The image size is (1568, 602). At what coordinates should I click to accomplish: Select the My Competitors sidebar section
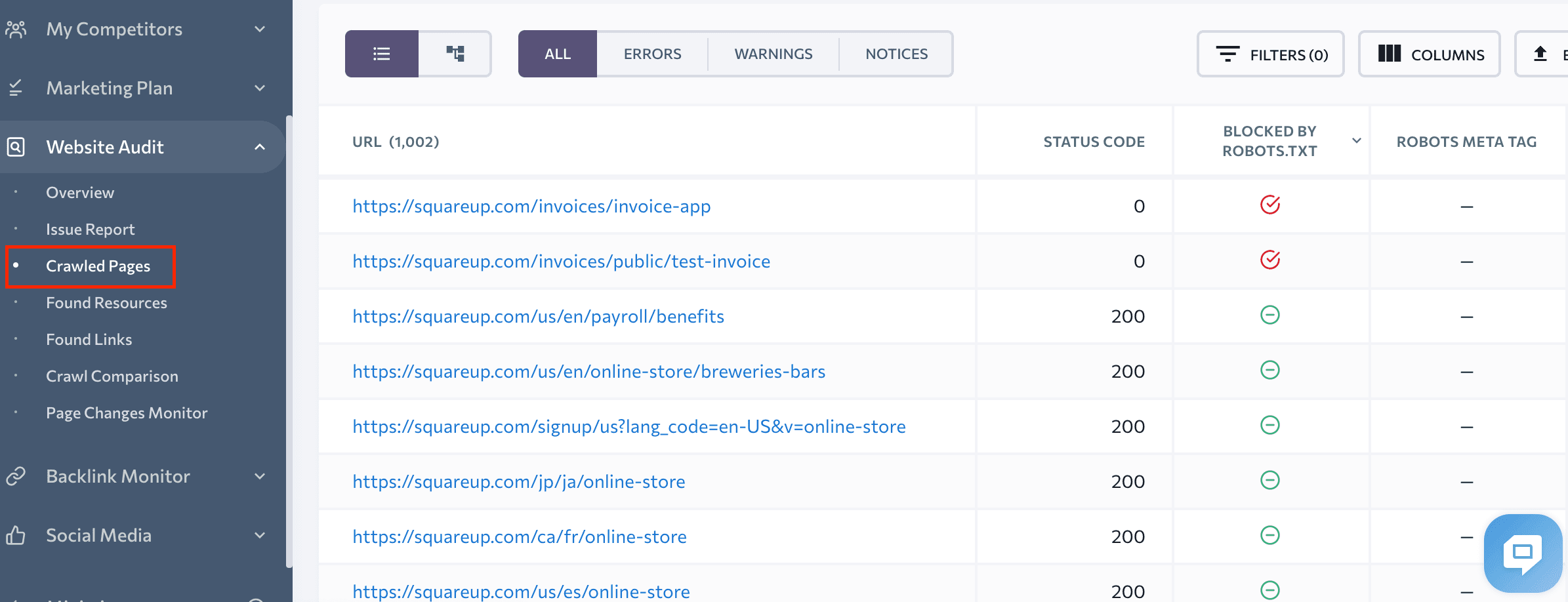(x=142, y=29)
